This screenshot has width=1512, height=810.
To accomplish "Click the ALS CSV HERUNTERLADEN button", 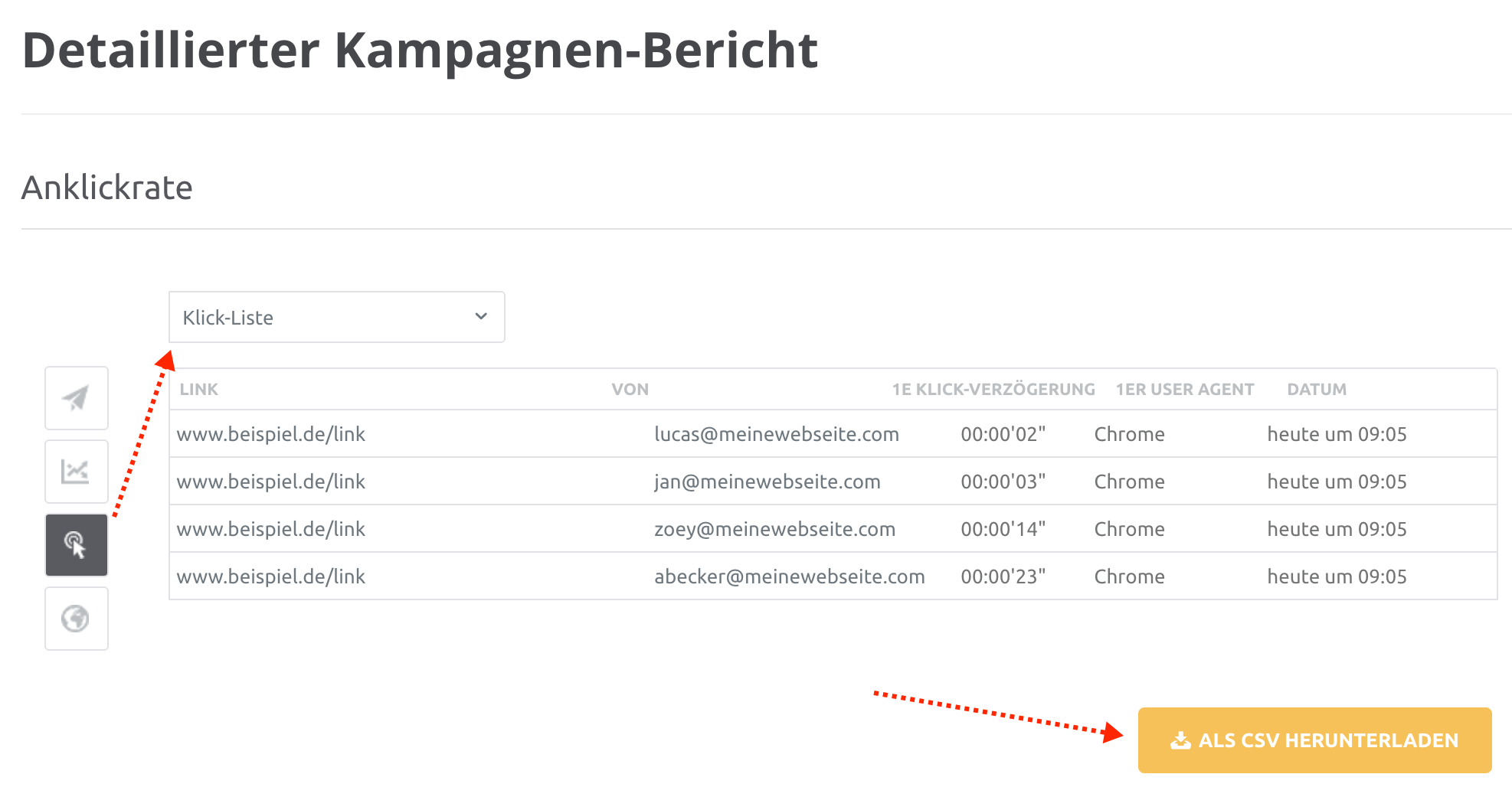I will pyautogui.click(x=1314, y=740).
